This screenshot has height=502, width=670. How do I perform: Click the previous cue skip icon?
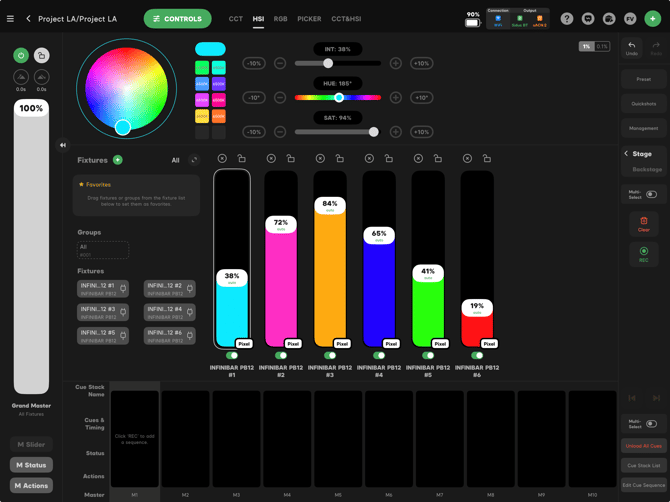tap(632, 398)
